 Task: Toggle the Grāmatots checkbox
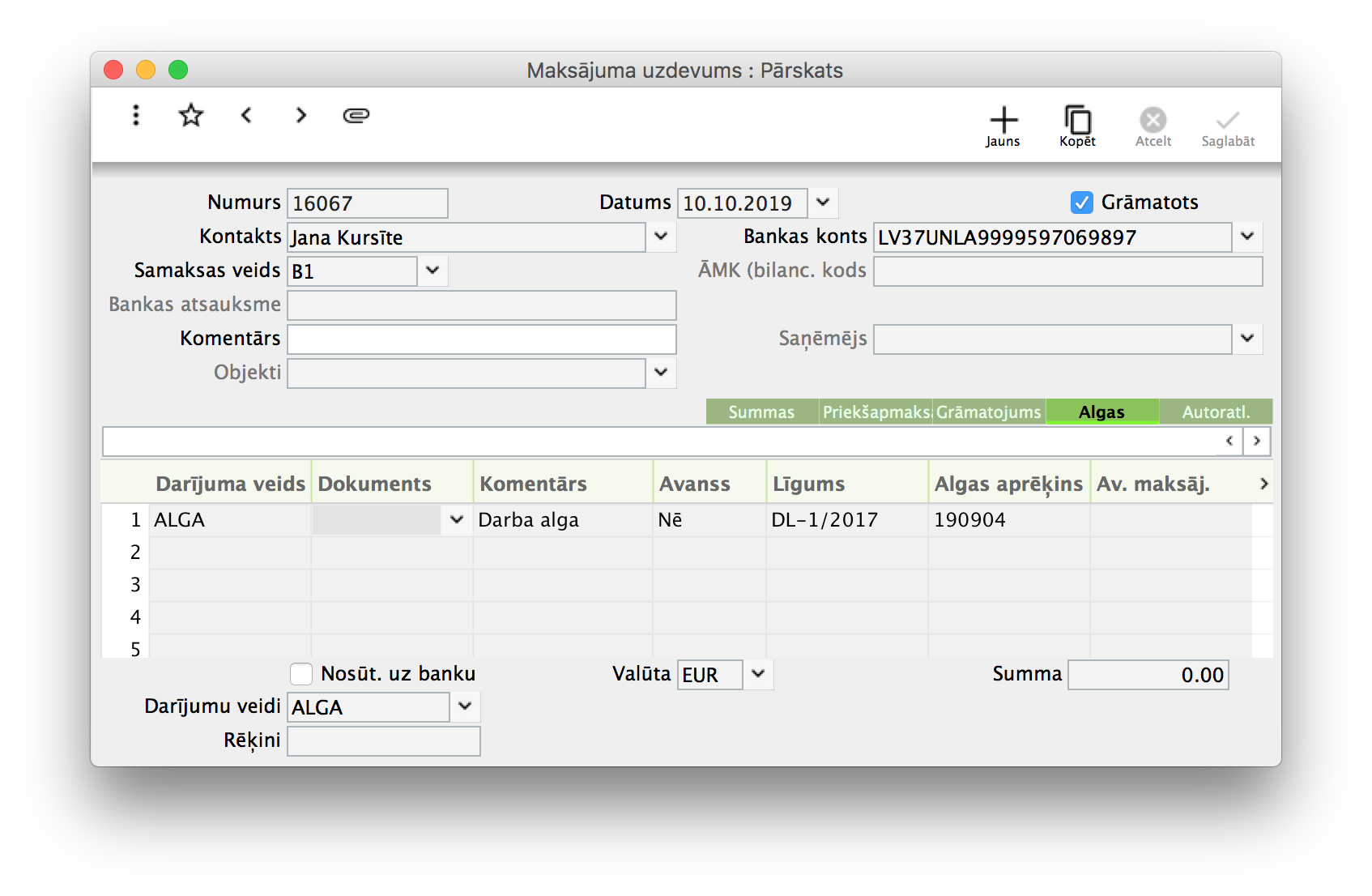1082,203
